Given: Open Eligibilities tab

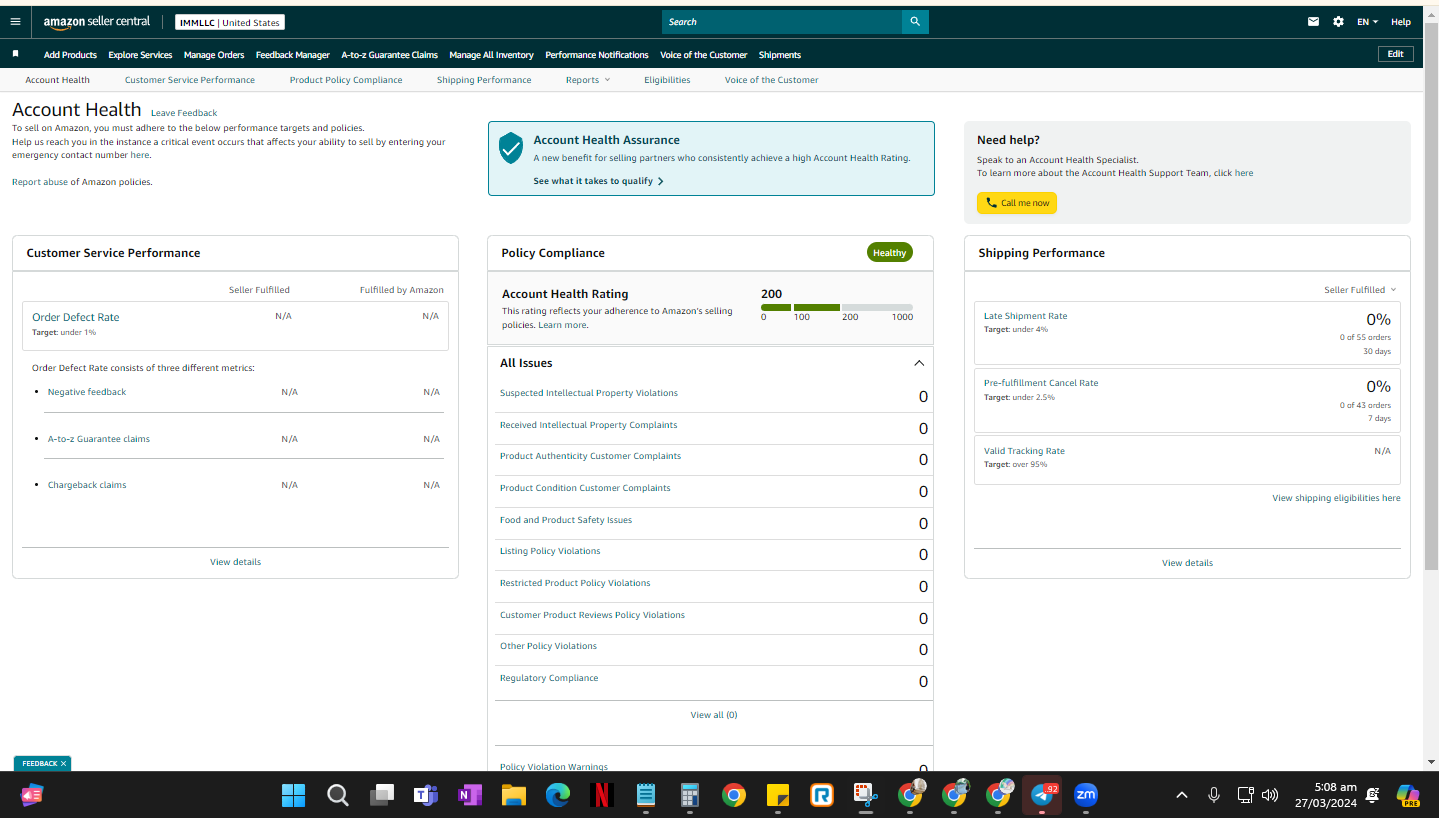Looking at the screenshot, I should 667,80.
